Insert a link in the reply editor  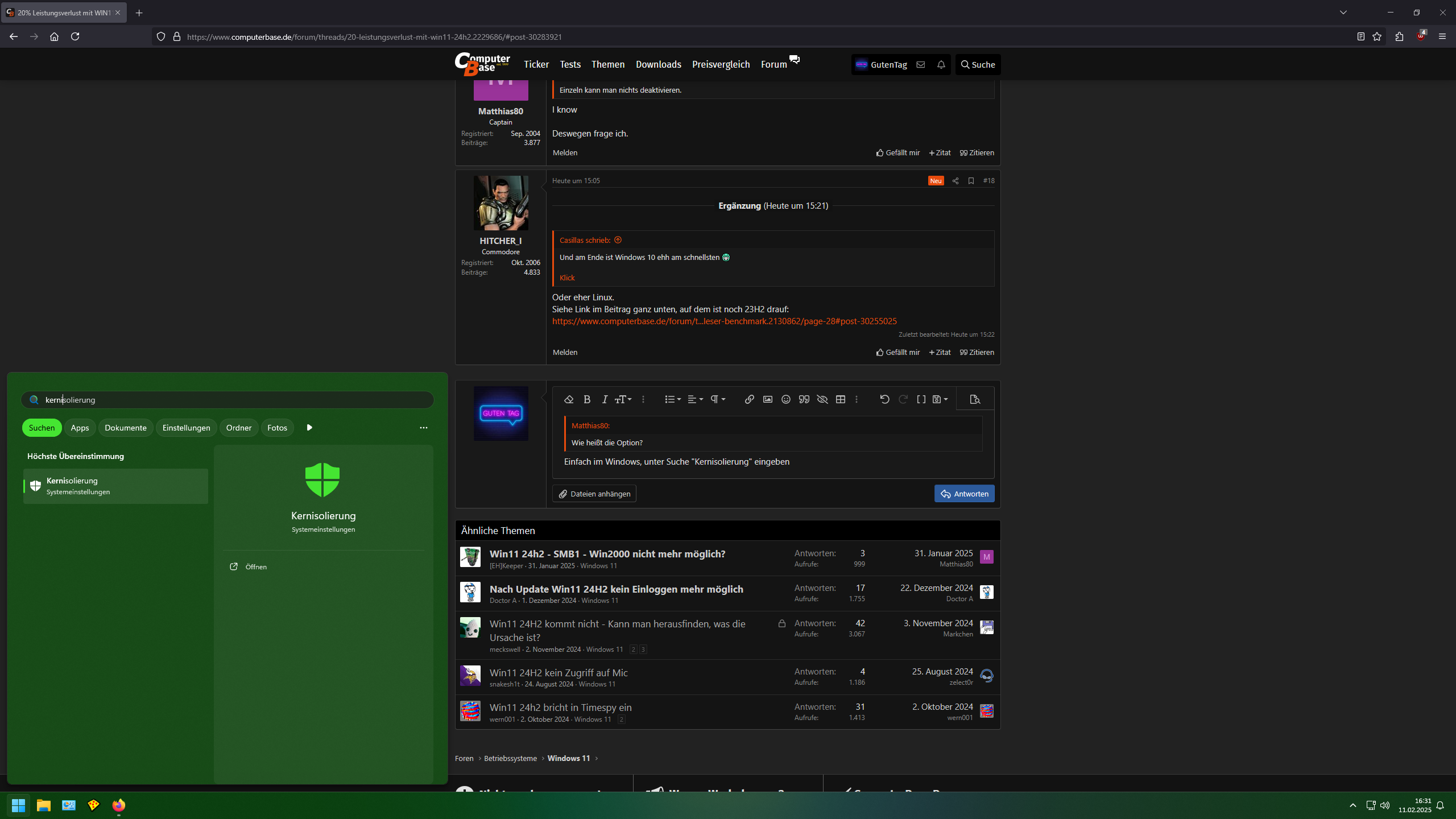click(x=749, y=399)
